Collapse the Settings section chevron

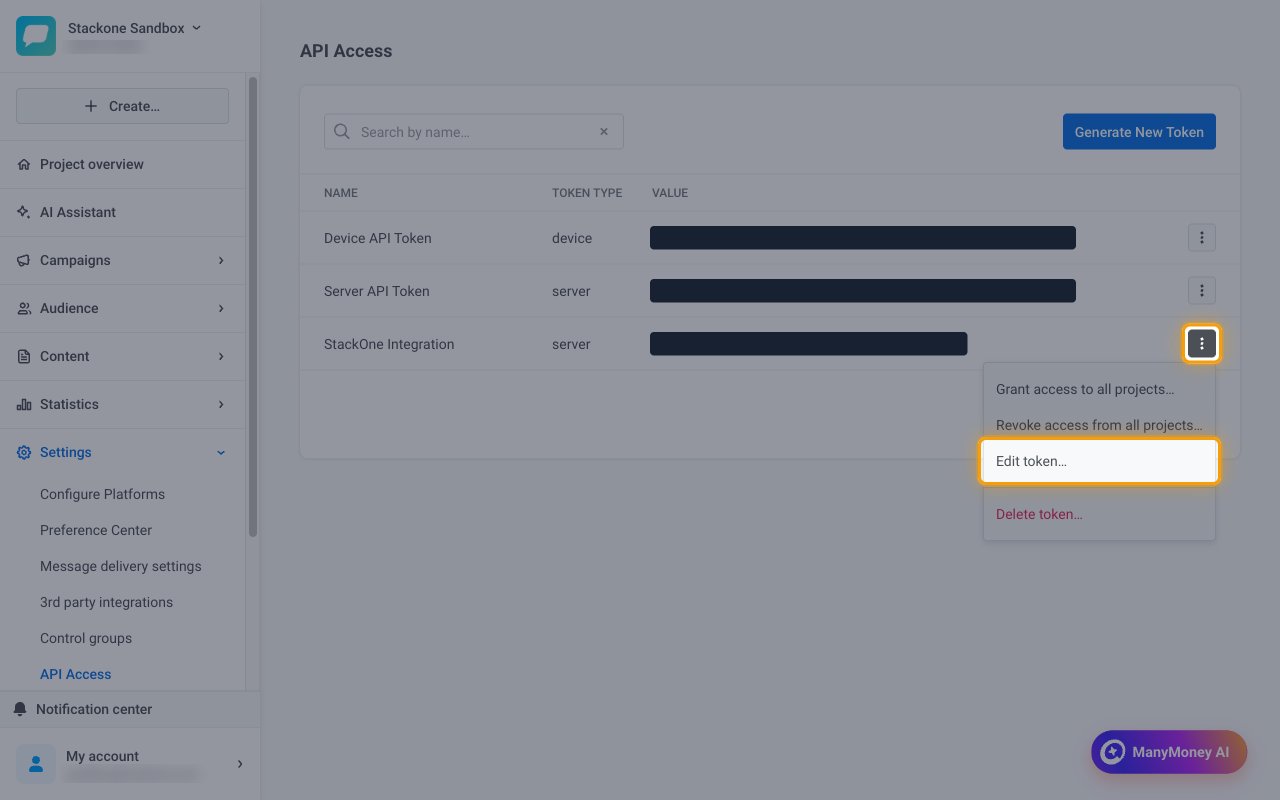tap(221, 452)
